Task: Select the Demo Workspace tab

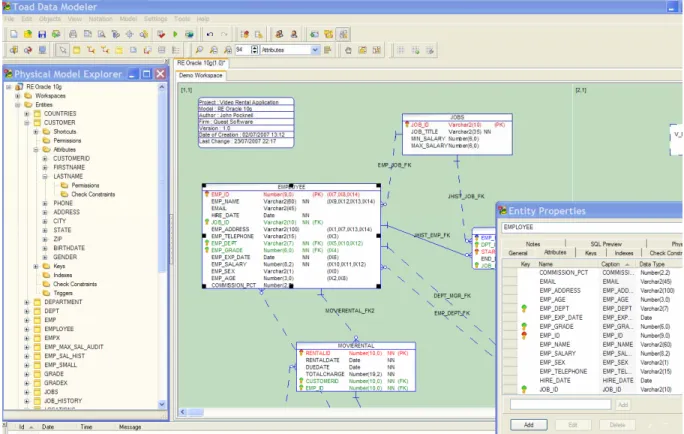Action: pos(201,75)
